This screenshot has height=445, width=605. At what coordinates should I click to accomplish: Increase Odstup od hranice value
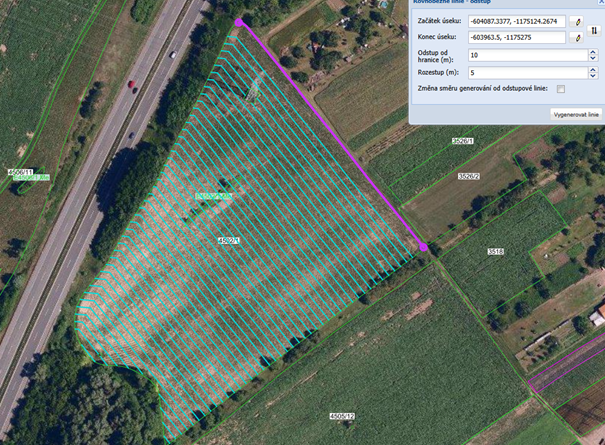coord(593,52)
